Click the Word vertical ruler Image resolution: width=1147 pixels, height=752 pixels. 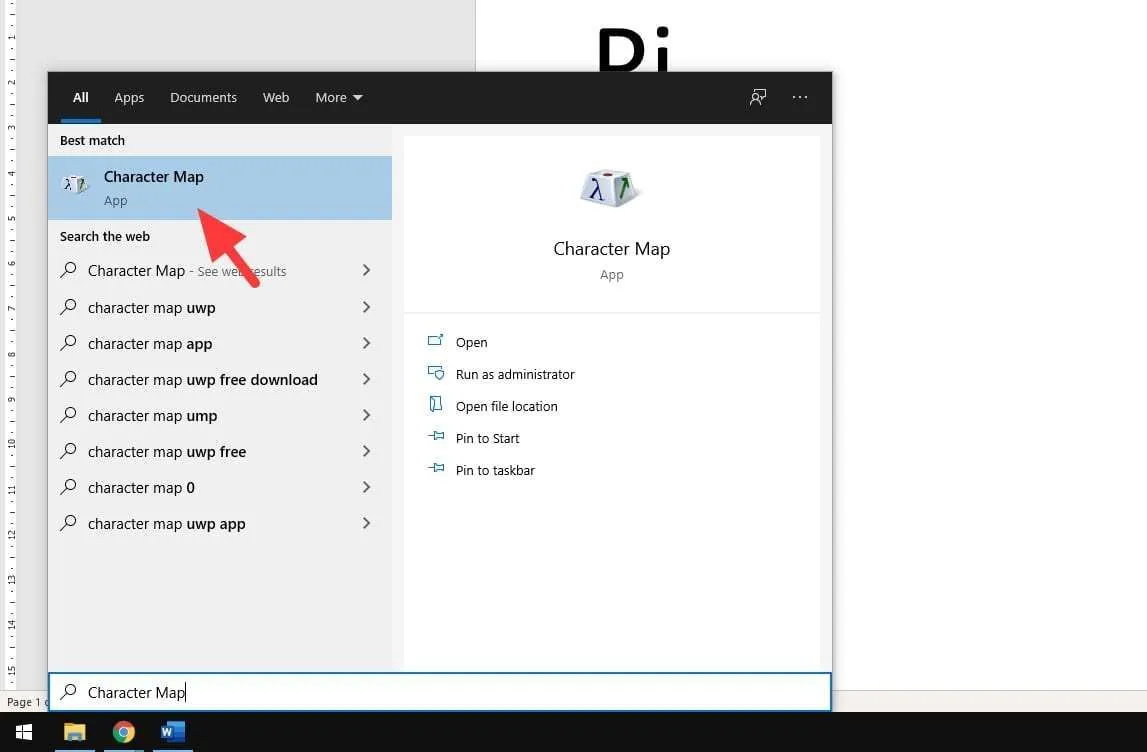(x=11, y=344)
